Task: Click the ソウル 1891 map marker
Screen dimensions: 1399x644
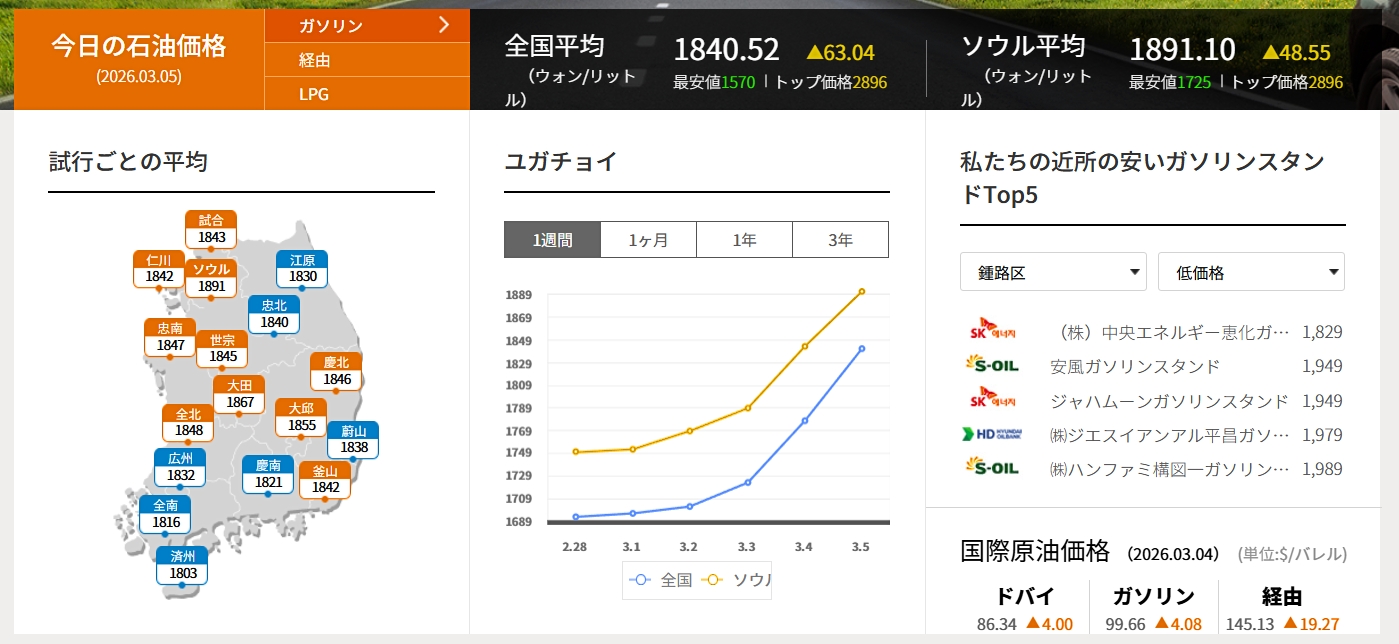Action: coord(211,278)
